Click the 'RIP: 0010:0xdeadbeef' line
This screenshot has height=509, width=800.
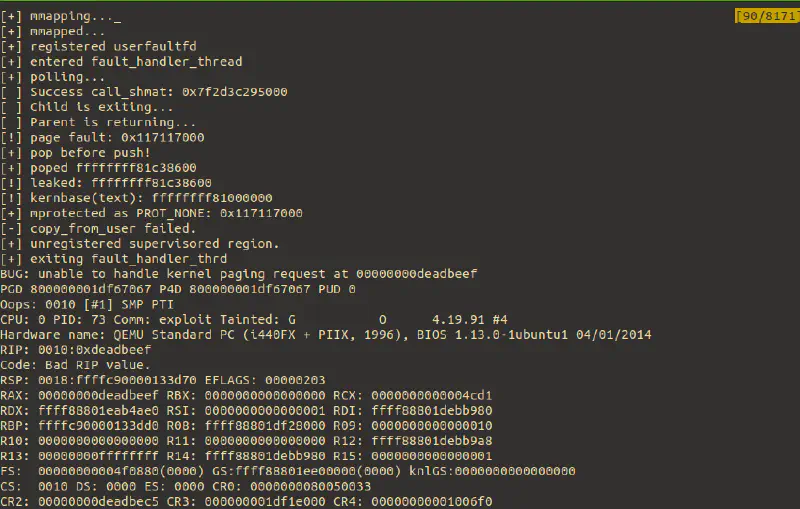tap(76, 350)
